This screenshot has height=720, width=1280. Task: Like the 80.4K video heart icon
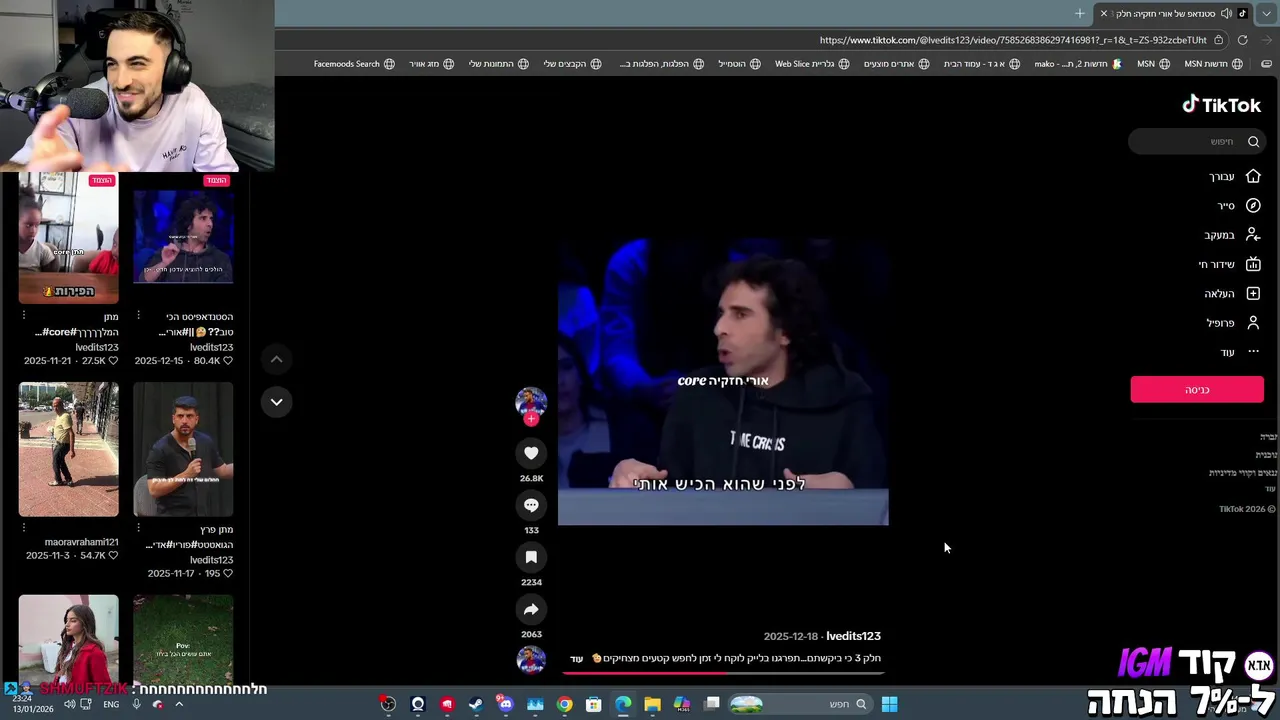(228, 361)
